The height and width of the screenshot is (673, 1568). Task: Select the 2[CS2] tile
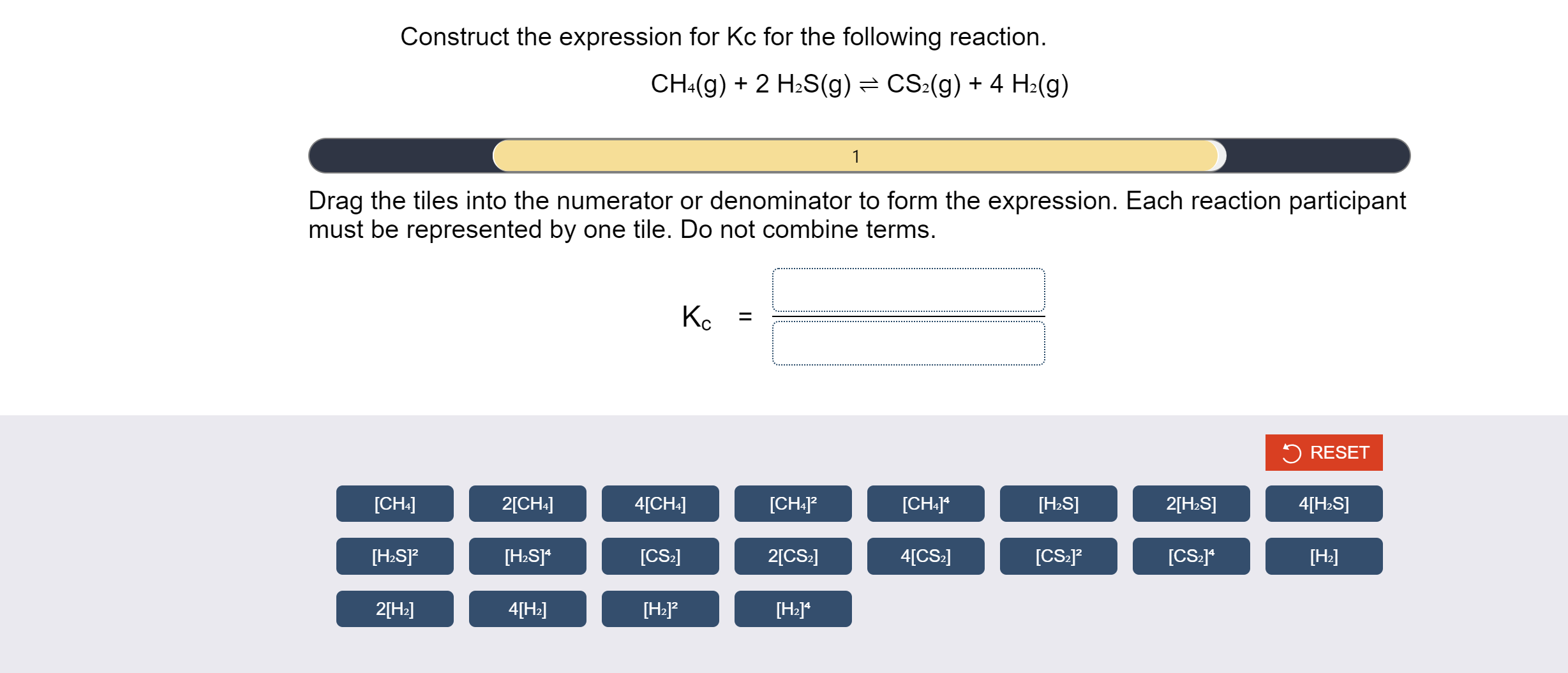(793, 556)
